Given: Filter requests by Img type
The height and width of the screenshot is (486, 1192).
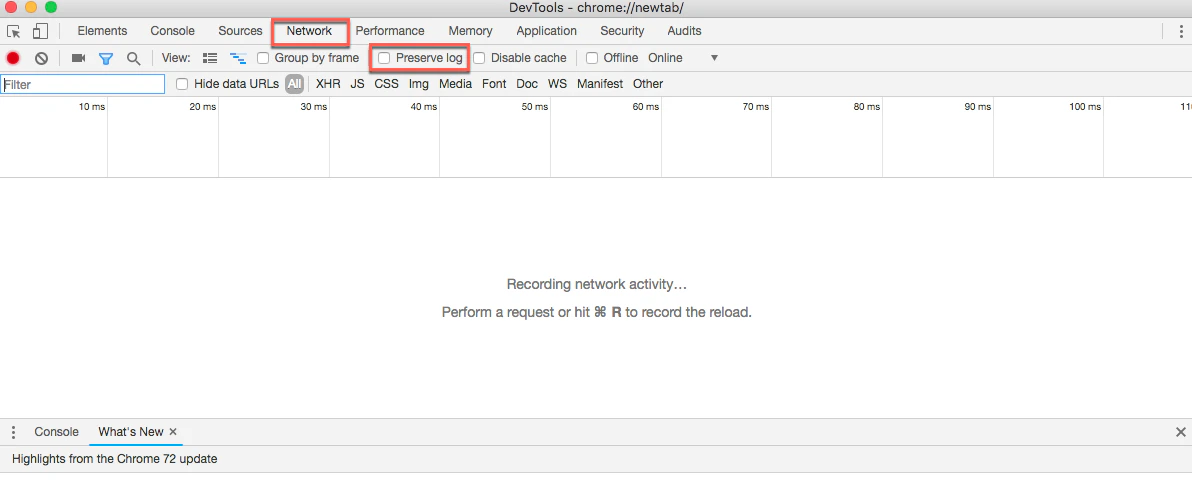Looking at the screenshot, I should [x=419, y=84].
